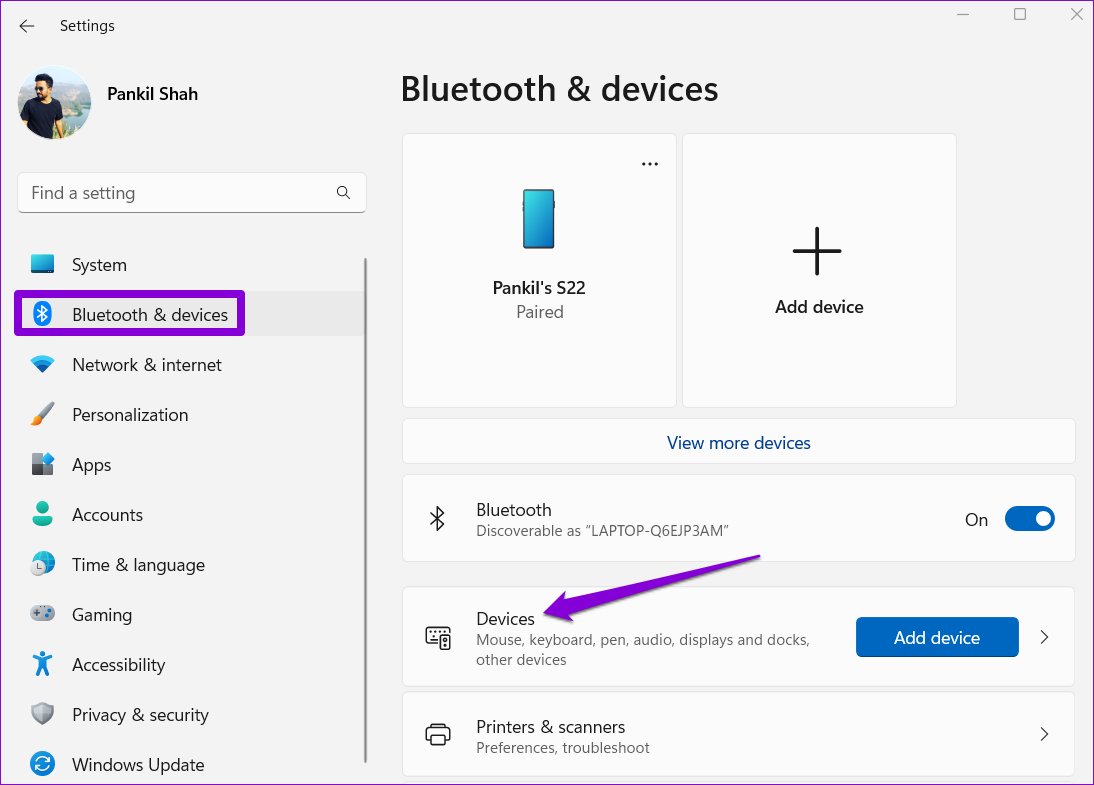Select Time & language in the sidebar
Viewport: 1094px width, 785px height.
pos(138,565)
